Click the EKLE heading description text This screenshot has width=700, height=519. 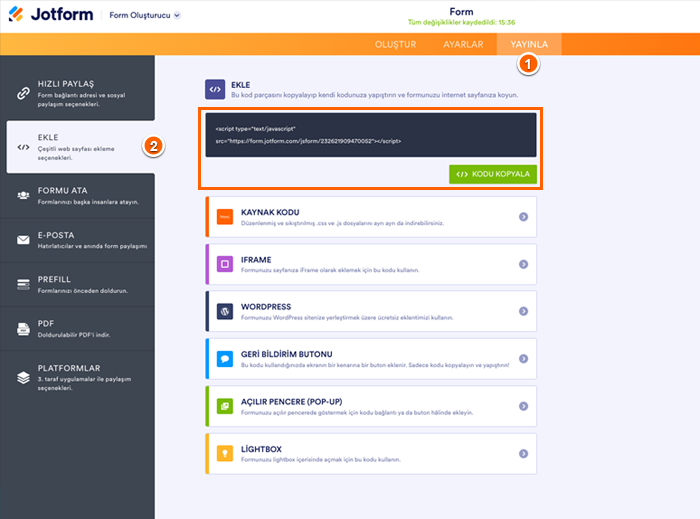tap(375, 95)
